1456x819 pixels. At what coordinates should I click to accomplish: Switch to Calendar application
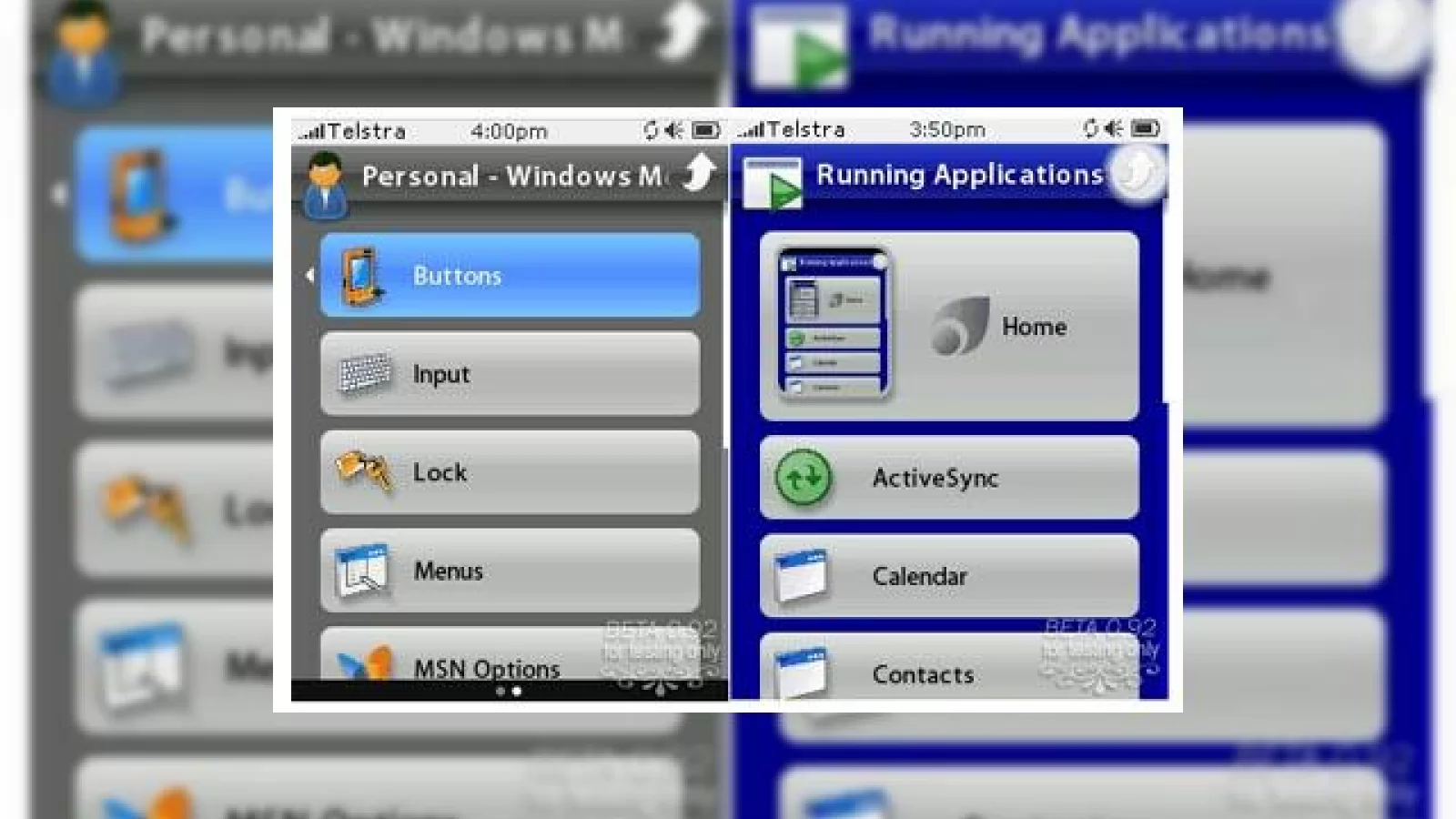(x=949, y=576)
